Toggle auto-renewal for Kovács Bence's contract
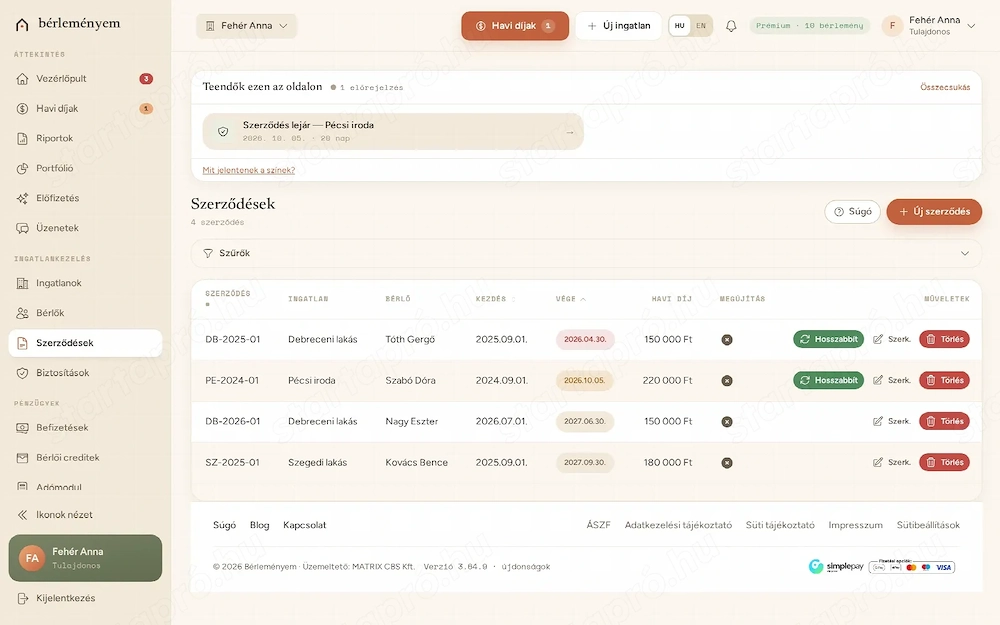 click(726, 463)
